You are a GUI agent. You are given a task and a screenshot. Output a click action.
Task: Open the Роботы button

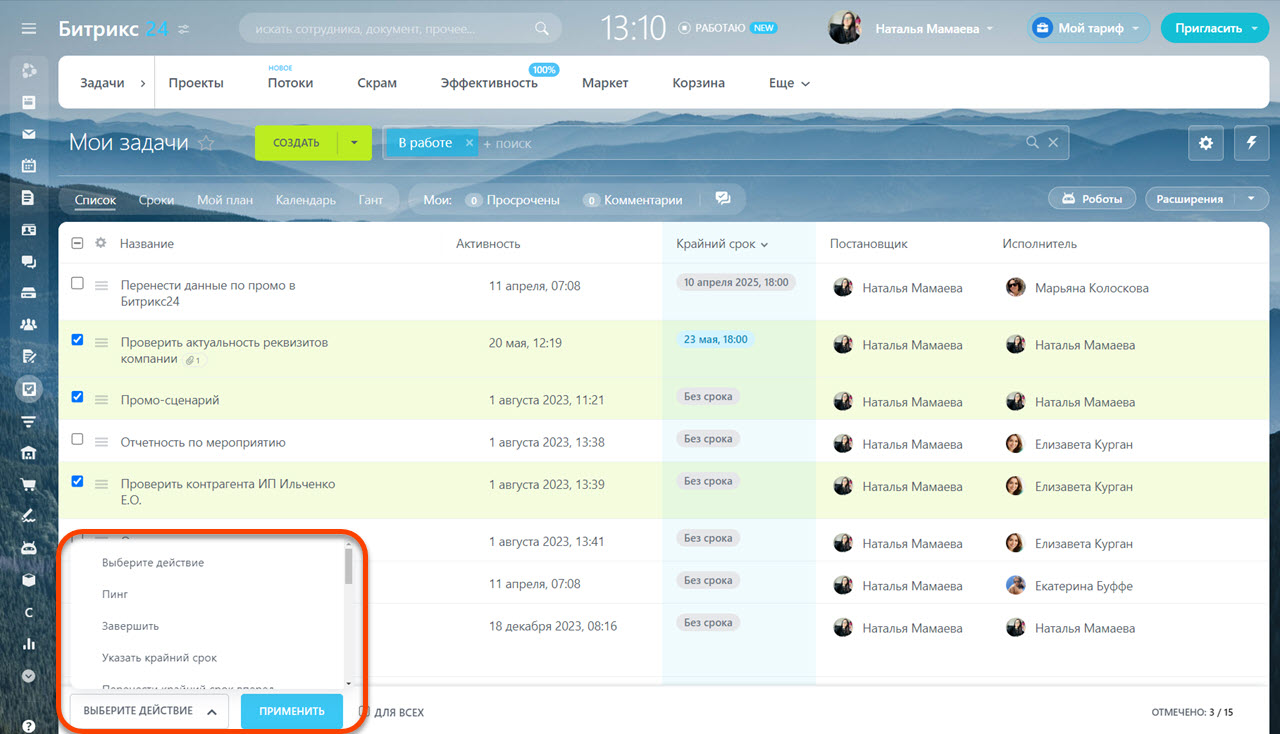(1092, 199)
